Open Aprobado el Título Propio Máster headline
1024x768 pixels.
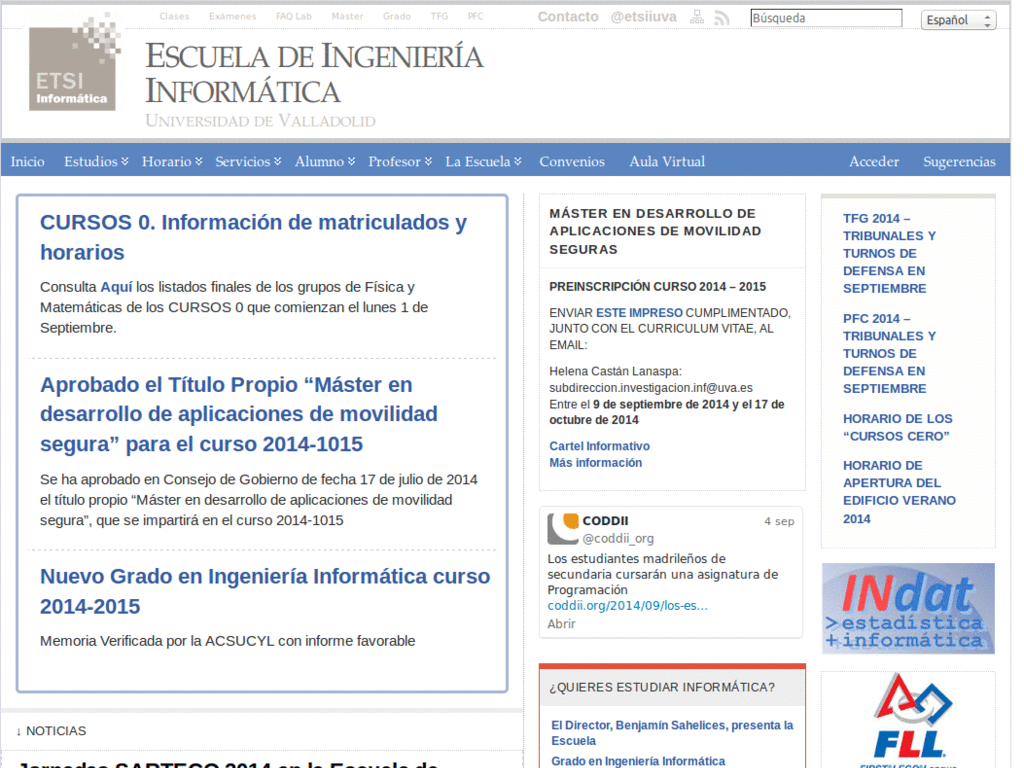point(239,414)
